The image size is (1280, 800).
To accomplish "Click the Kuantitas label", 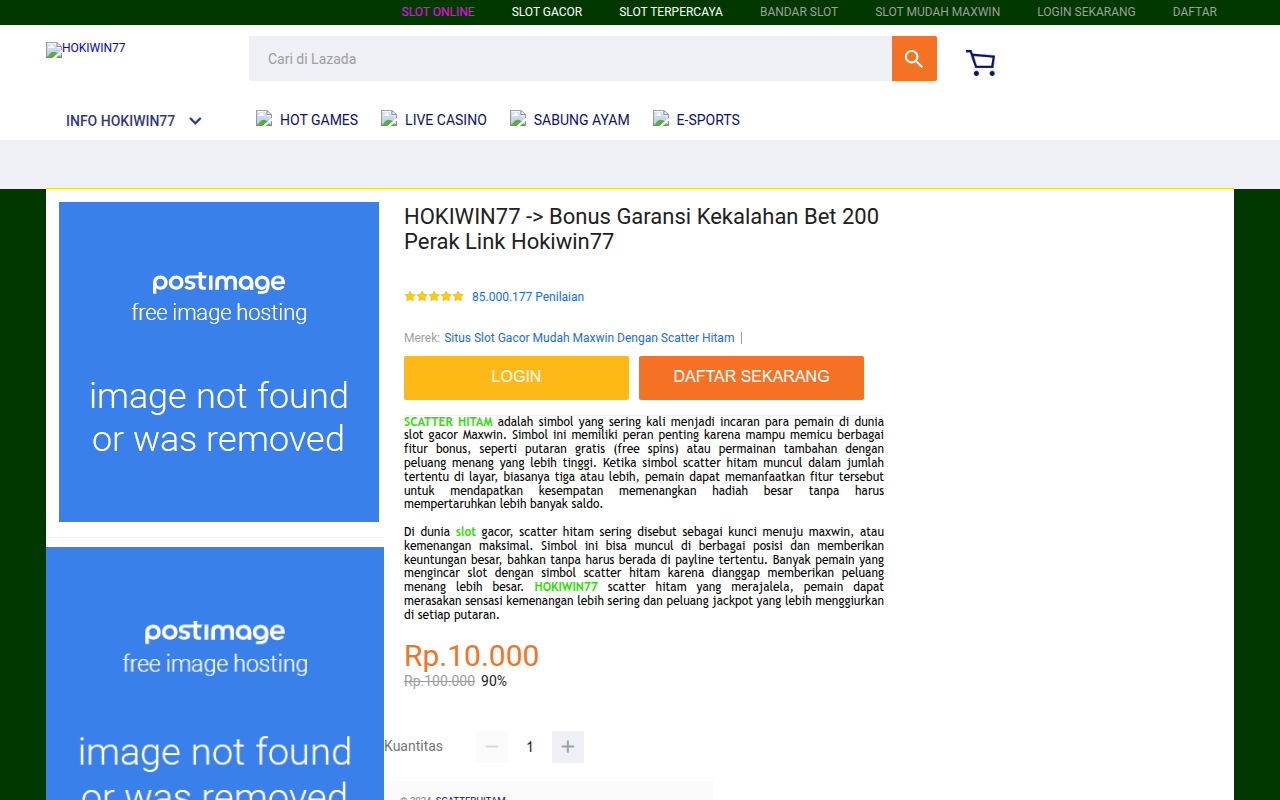I will tap(413, 746).
